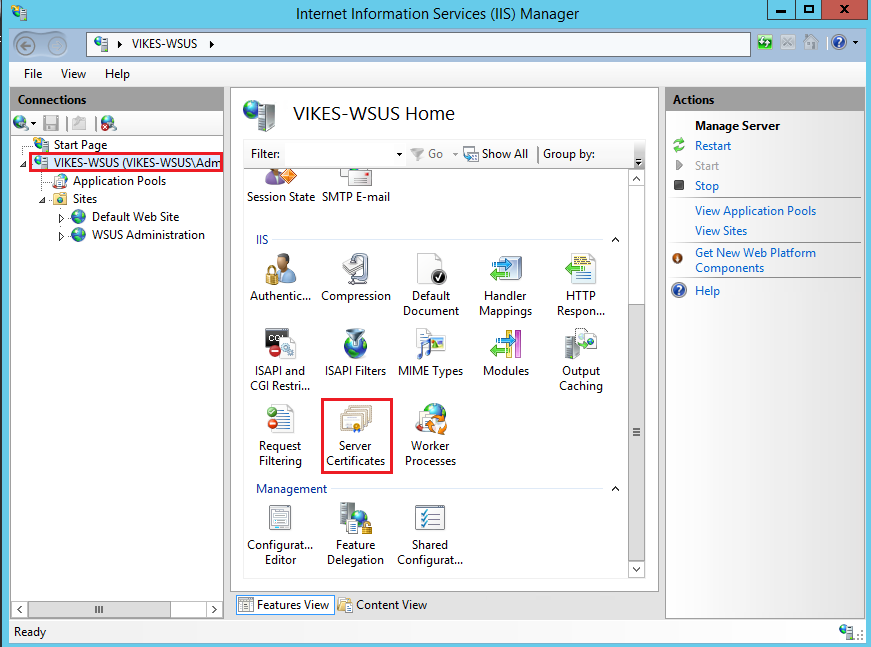The height and width of the screenshot is (647, 871).
Task: Click View Application Pools link
Action: pyautogui.click(x=755, y=211)
